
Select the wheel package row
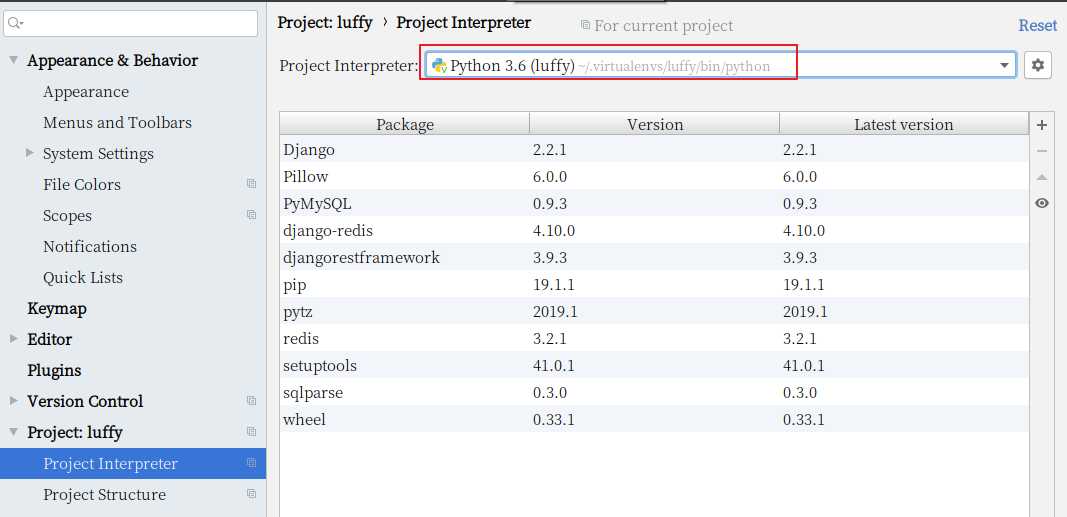(655, 419)
